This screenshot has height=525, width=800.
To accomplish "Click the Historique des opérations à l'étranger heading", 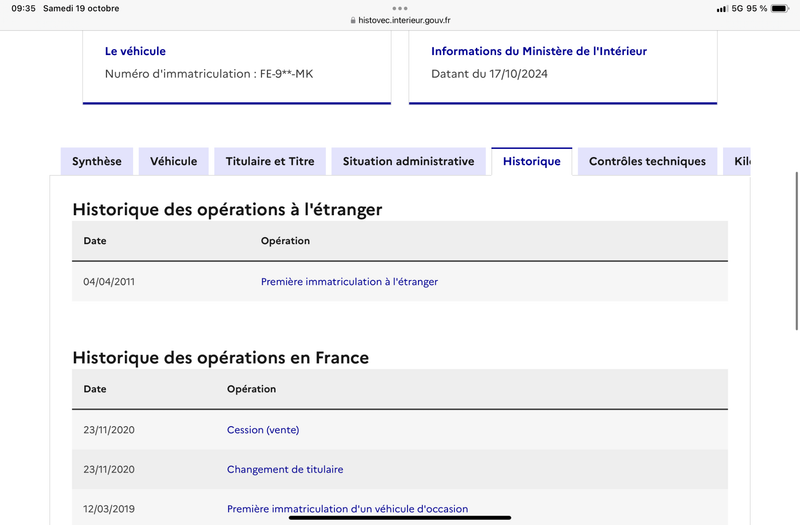I will tap(228, 210).
